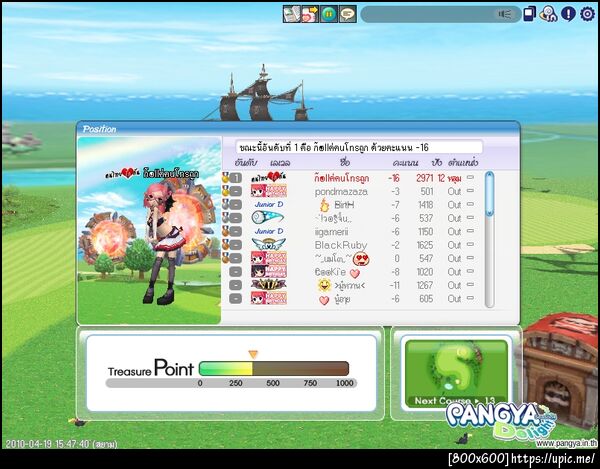600x469 pixels.
Task: Open the chat speech-bubble toolbar icon
Action: tap(347, 14)
